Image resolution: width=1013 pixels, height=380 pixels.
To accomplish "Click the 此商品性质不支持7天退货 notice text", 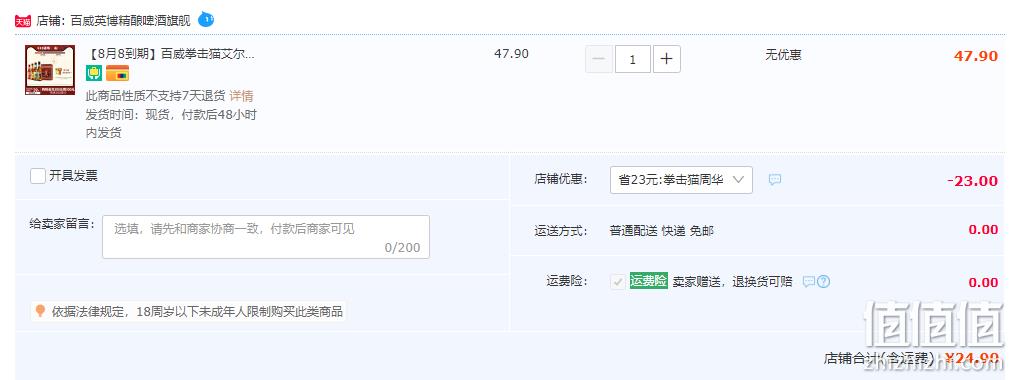I will coord(156,96).
